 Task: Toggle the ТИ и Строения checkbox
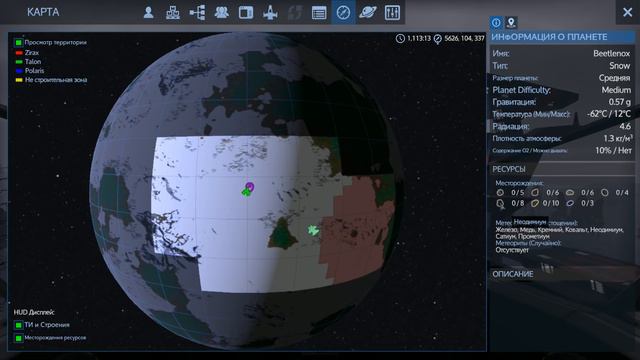[x=18, y=325]
